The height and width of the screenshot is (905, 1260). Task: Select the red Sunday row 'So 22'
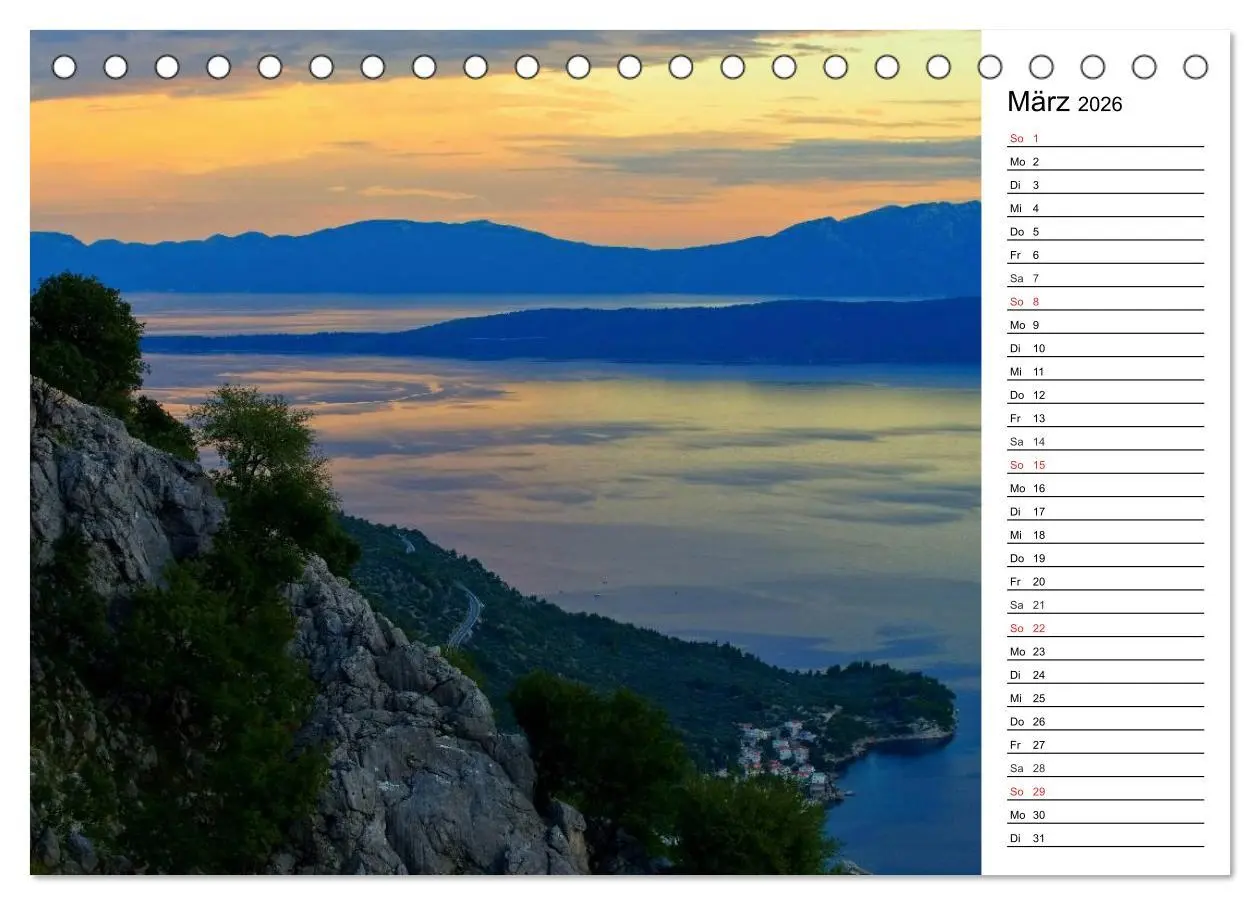(1105, 628)
